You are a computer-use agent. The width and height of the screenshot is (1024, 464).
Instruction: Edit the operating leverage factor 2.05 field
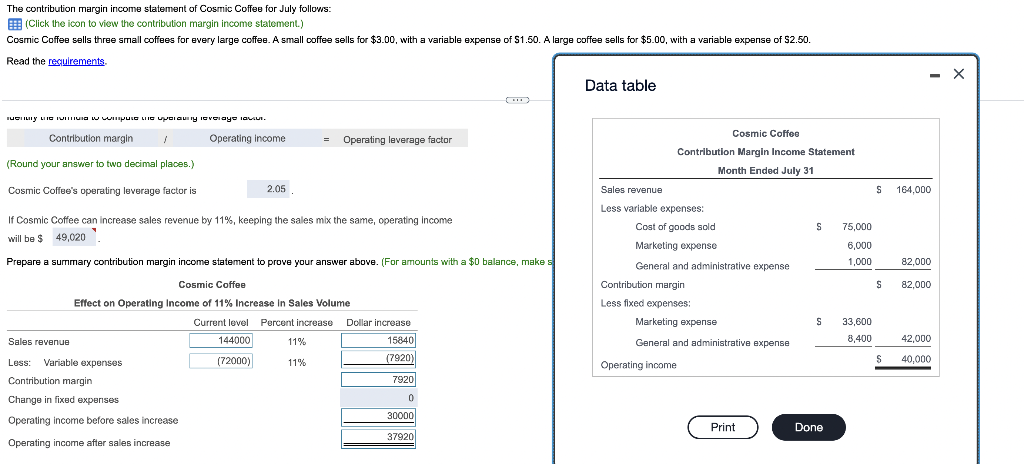click(268, 190)
